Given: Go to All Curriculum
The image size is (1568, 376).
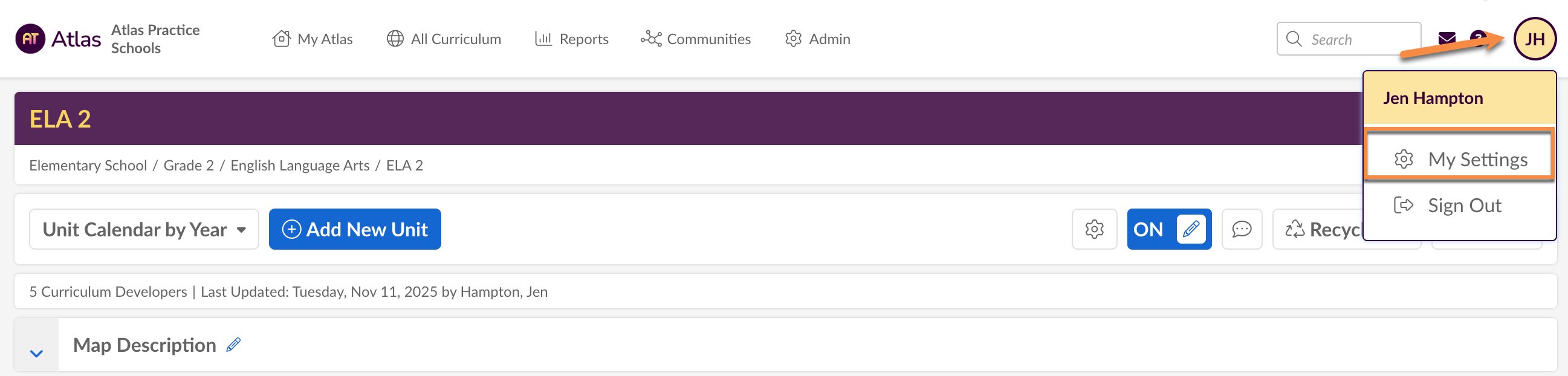Looking at the screenshot, I should tap(444, 39).
